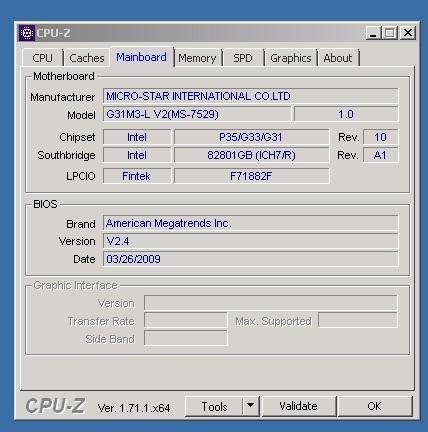Close the CPU-Z window
The image size is (428, 432).
point(408,33)
